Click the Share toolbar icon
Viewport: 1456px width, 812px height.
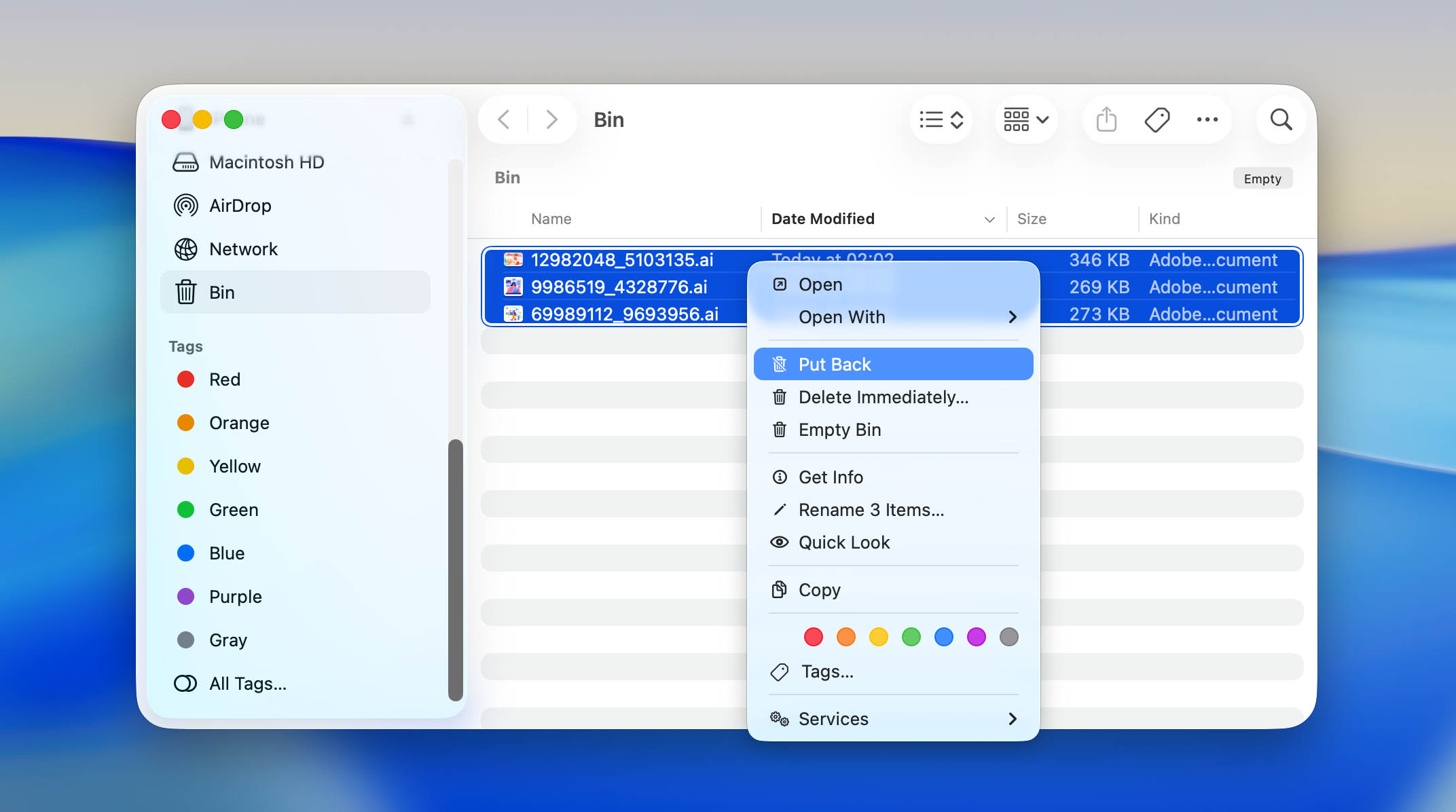coord(1106,119)
